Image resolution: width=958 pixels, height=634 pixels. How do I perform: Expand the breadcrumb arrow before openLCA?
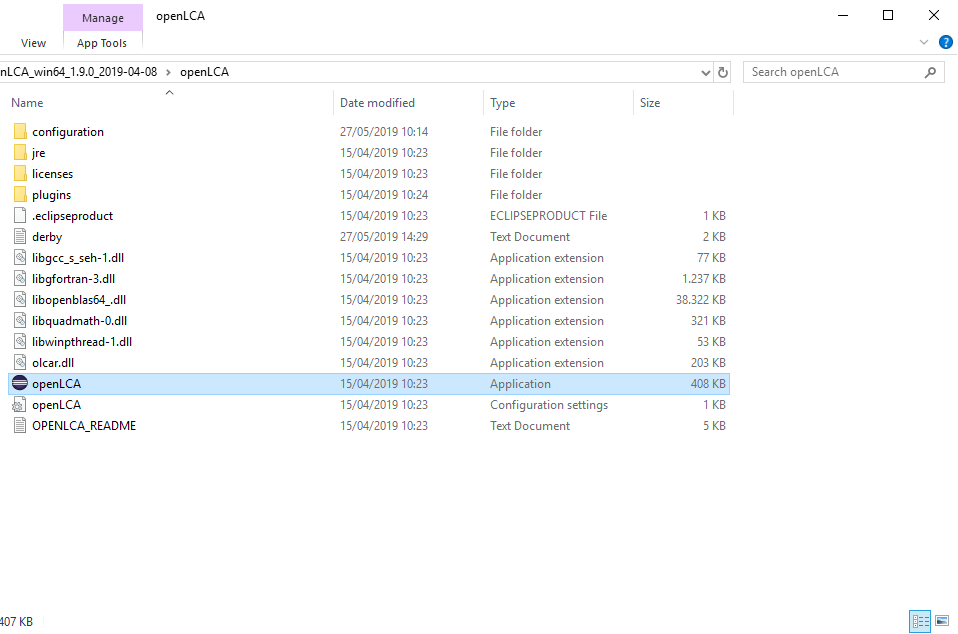pos(168,72)
